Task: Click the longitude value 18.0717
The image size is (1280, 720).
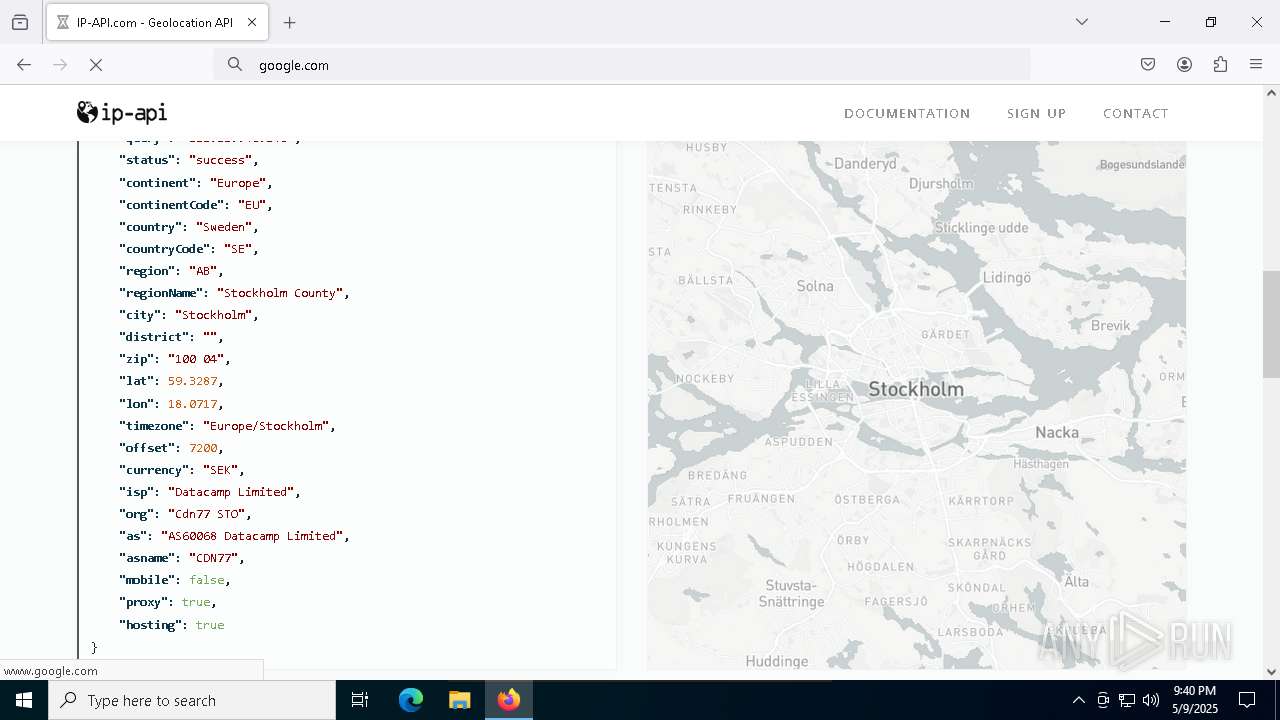Action: coord(192,404)
